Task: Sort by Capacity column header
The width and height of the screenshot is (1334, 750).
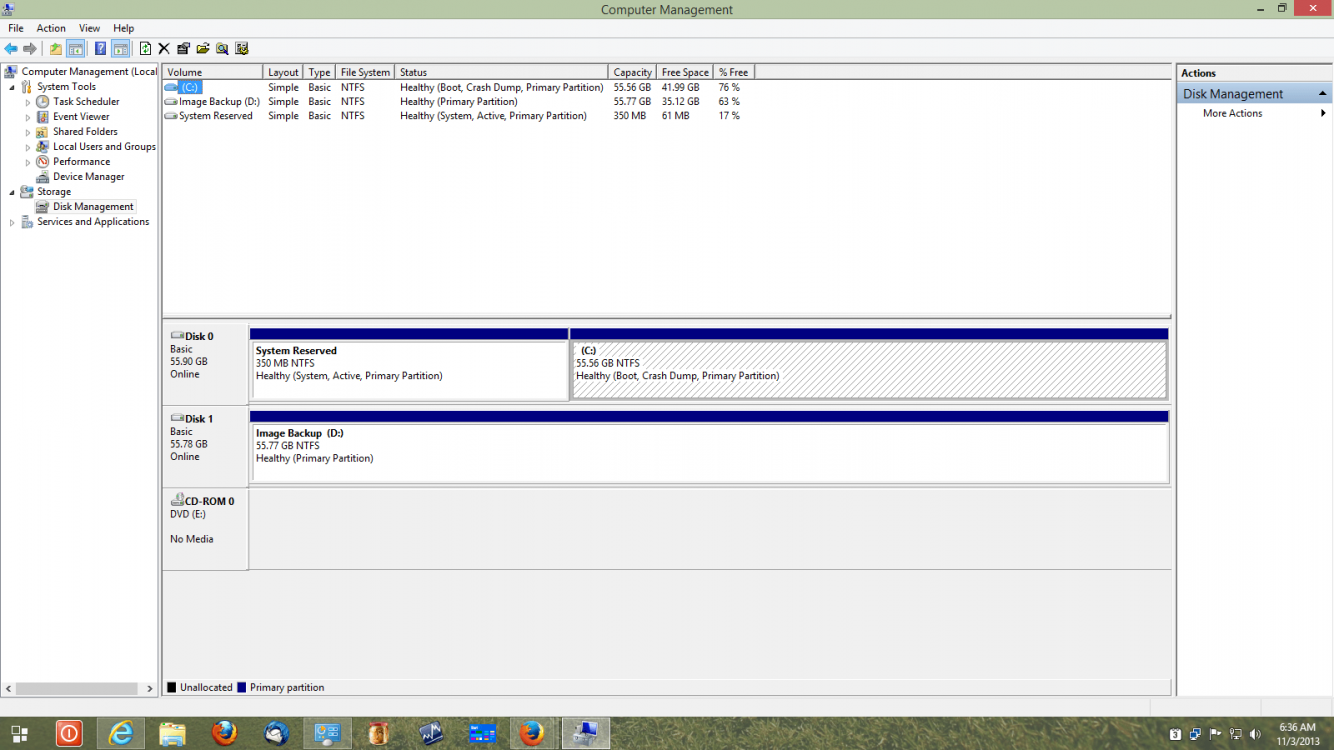Action: coord(632,72)
